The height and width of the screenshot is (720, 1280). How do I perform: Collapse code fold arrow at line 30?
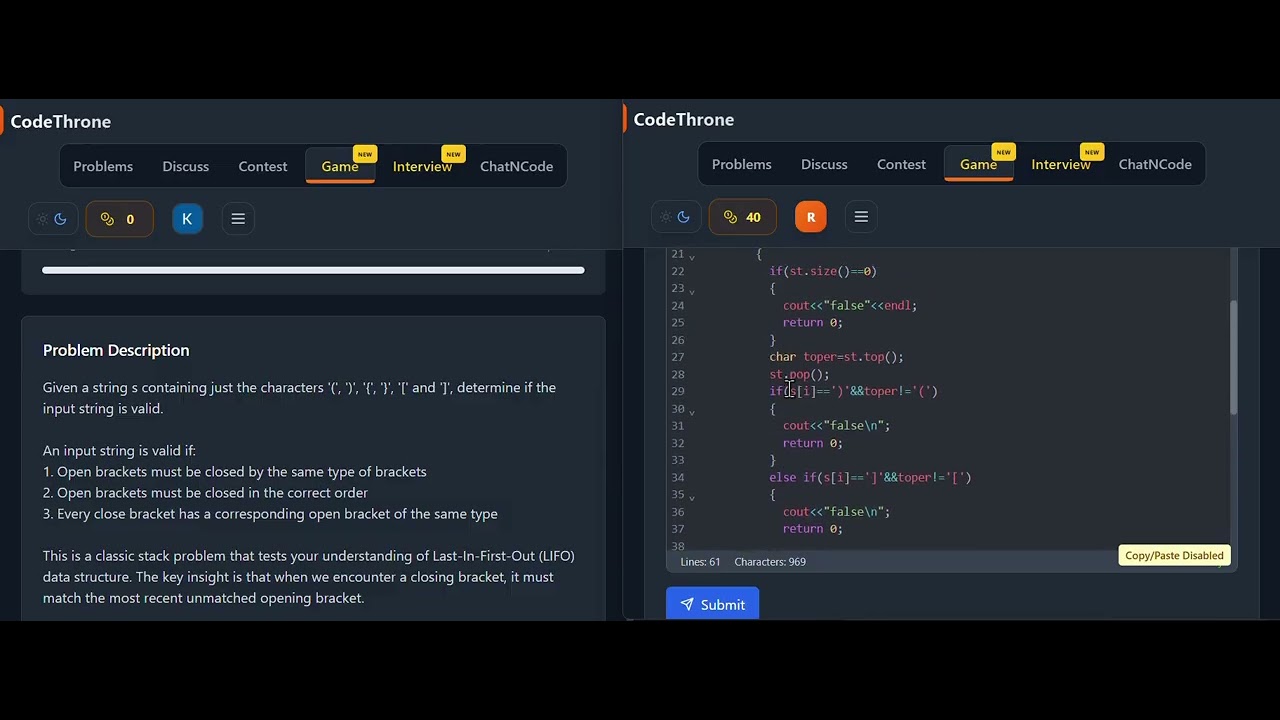(692, 410)
